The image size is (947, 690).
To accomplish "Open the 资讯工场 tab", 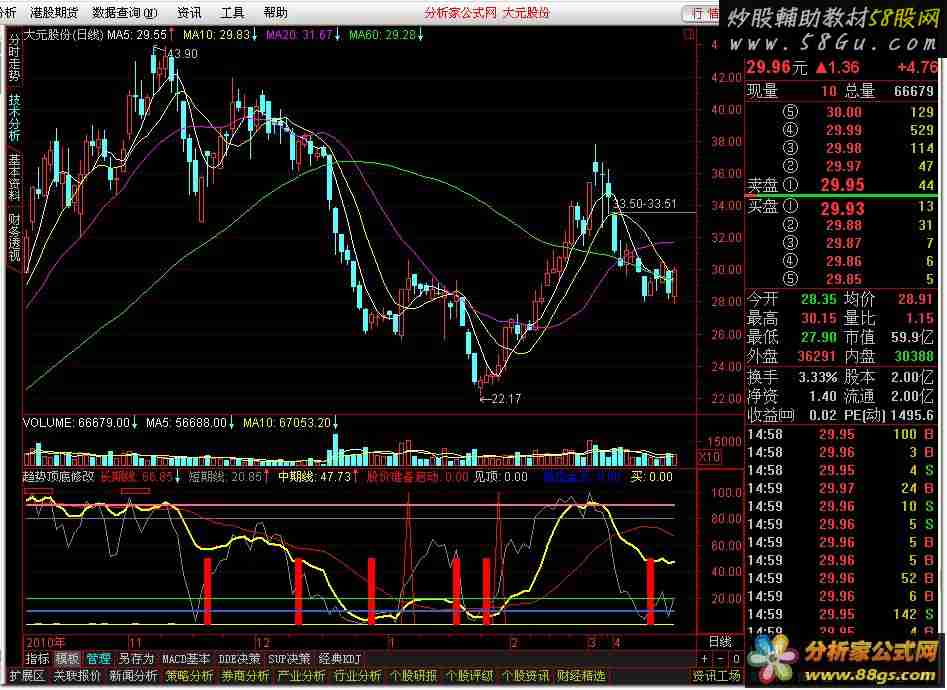I will (x=716, y=675).
